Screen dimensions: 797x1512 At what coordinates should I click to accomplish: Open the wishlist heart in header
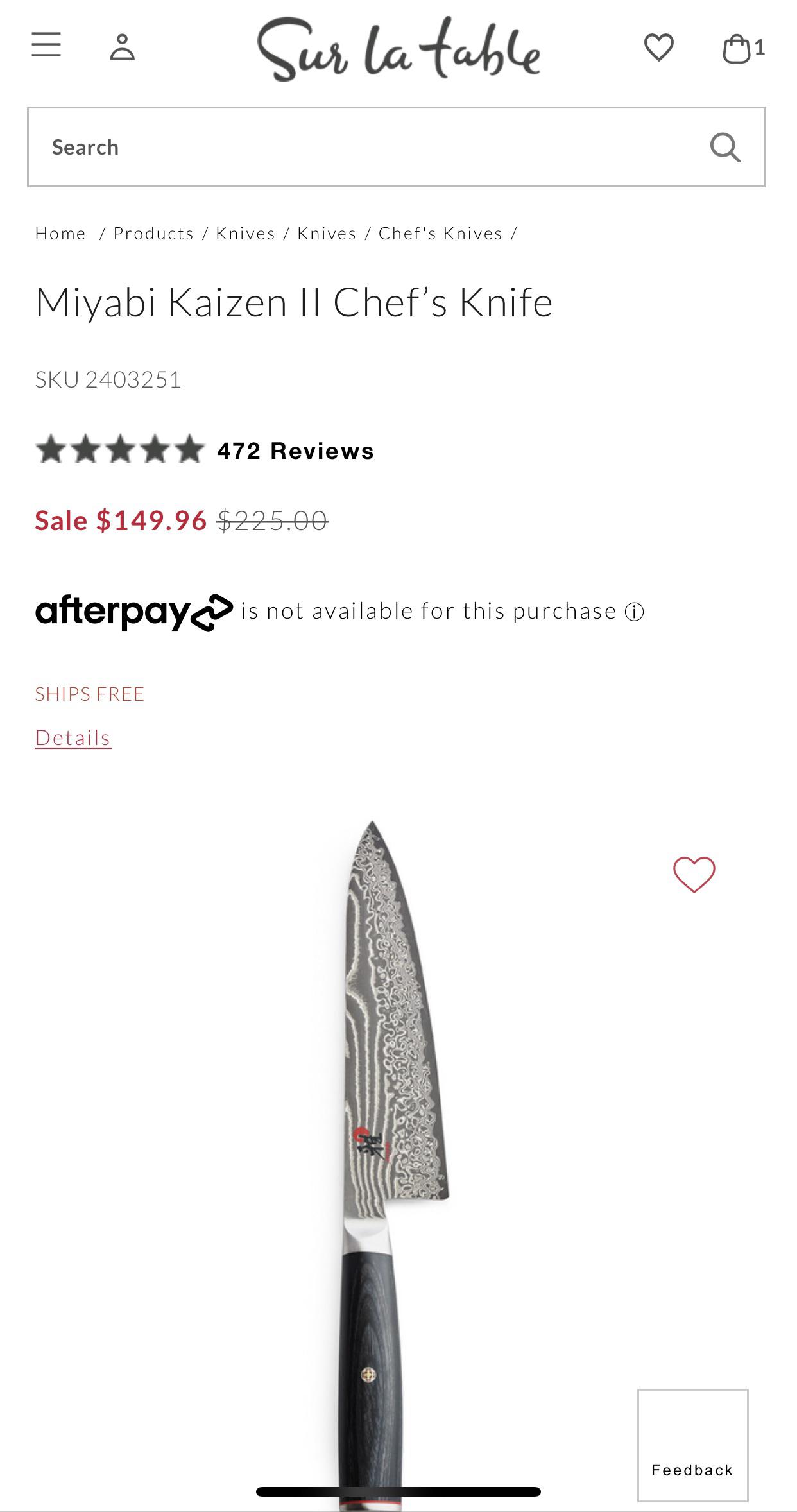pos(658,47)
